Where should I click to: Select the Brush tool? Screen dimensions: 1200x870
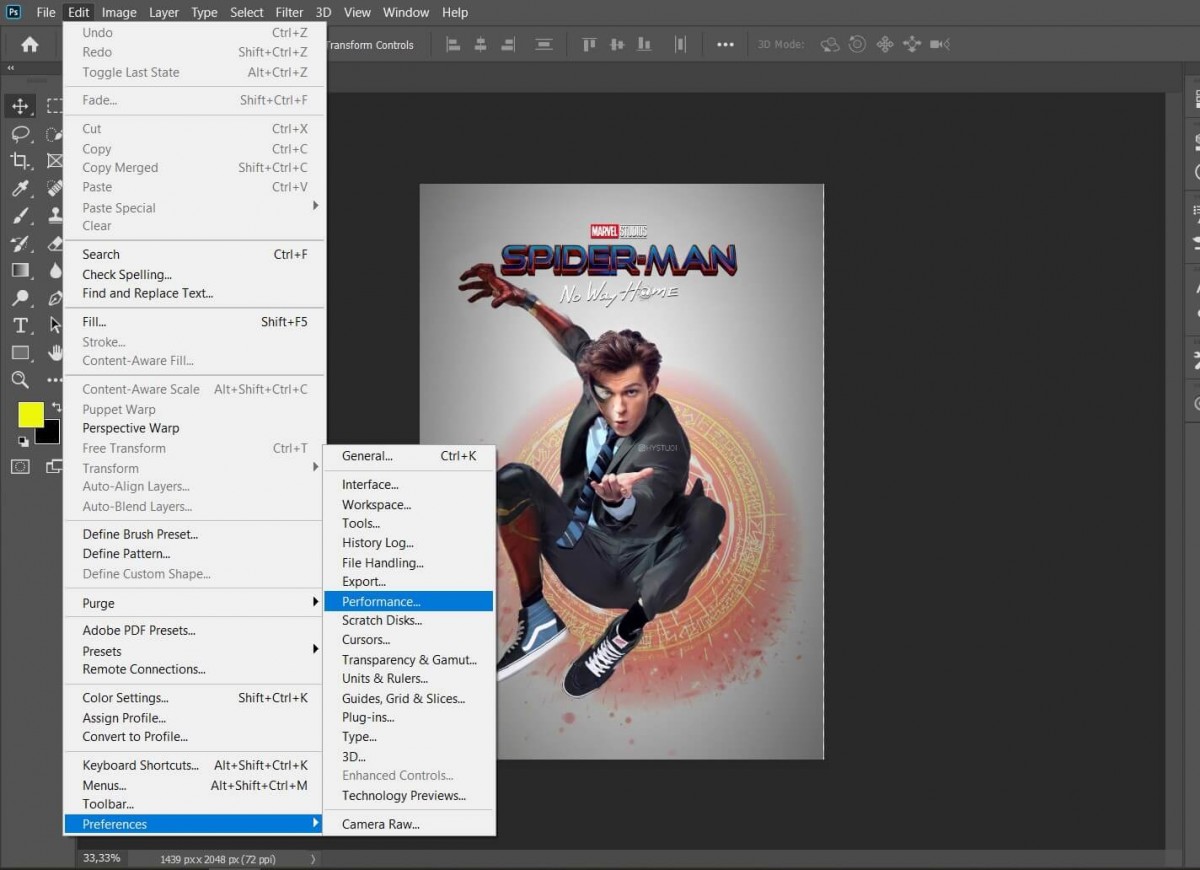20,216
